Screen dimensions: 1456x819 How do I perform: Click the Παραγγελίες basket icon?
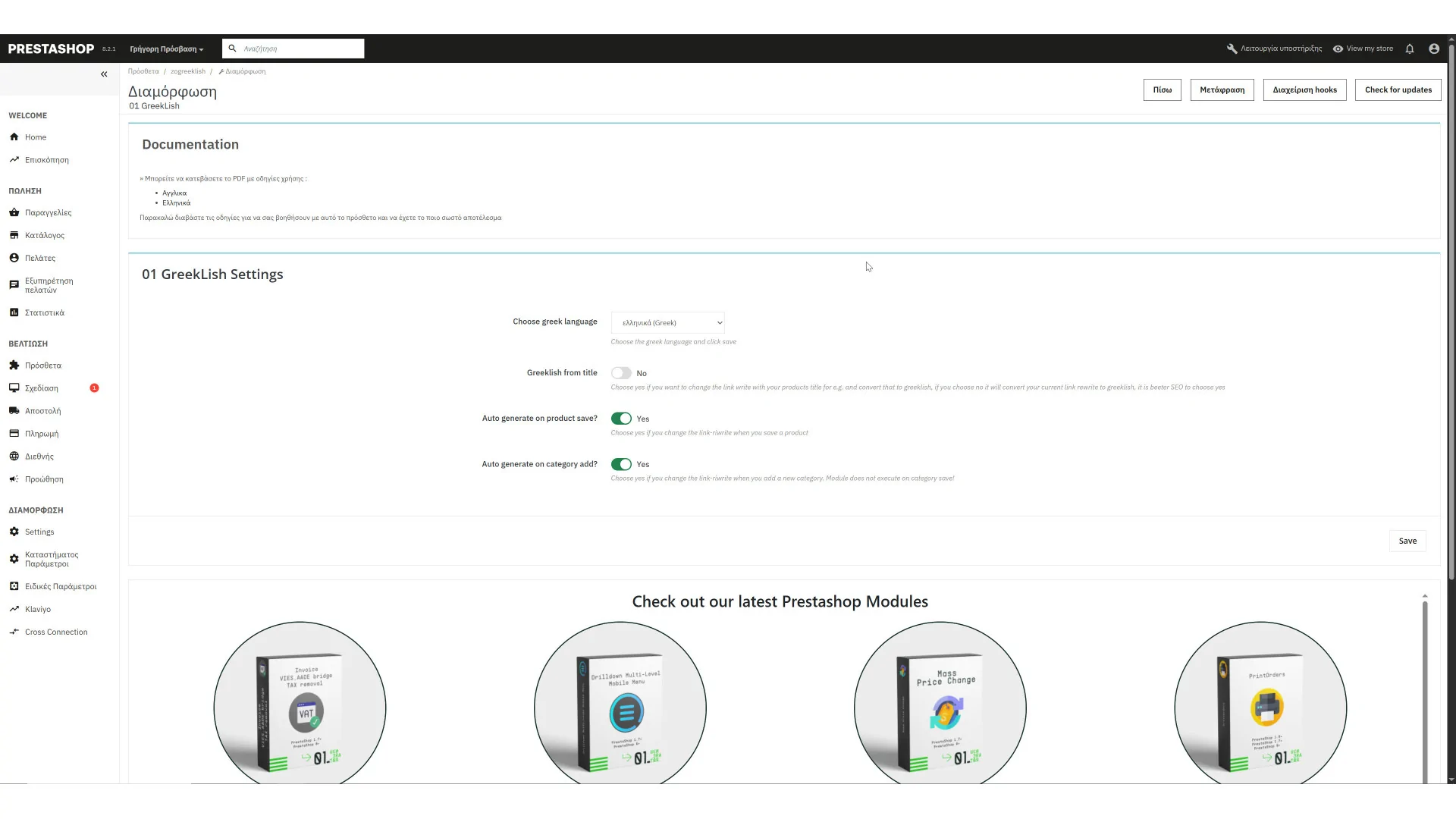click(14, 212)
